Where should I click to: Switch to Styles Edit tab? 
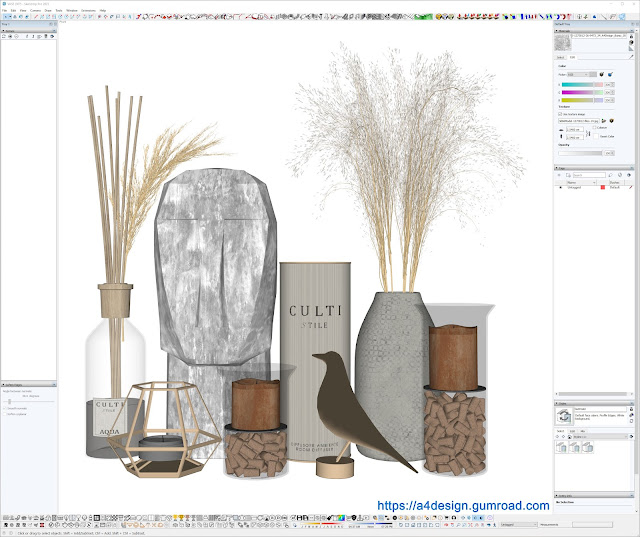(572, 431)
